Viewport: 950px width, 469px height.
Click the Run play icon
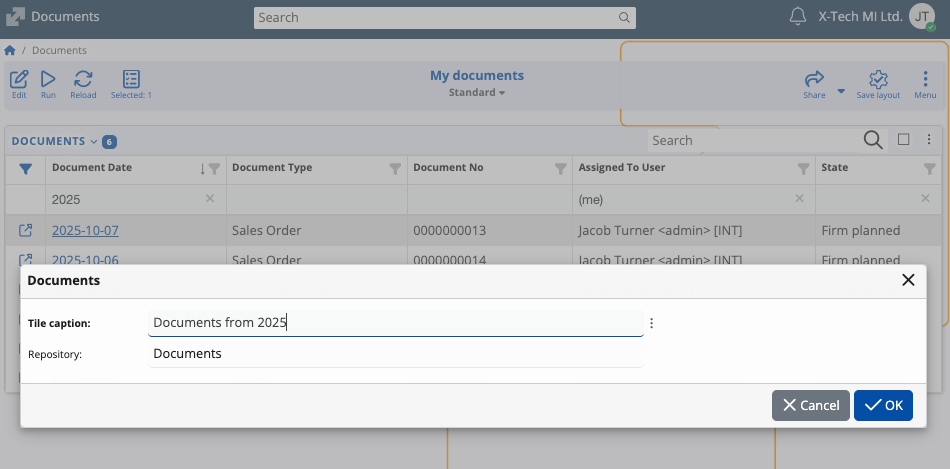(x=48, y=80)
